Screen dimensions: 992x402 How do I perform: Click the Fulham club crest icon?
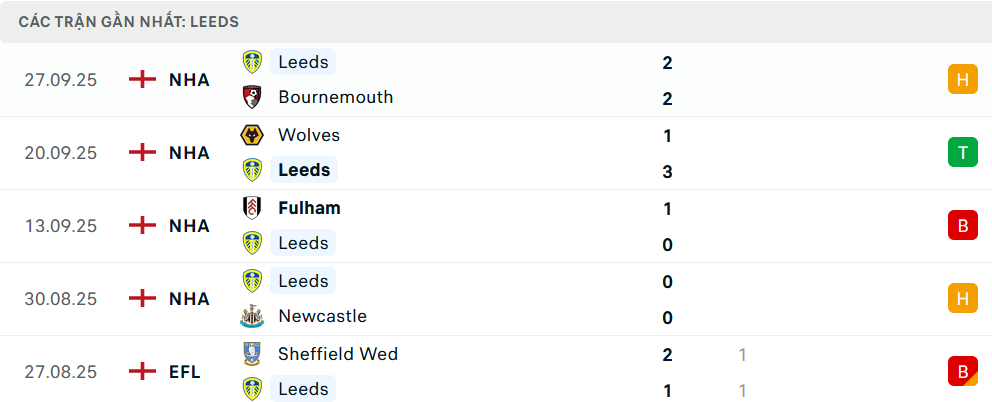[252, 208]
